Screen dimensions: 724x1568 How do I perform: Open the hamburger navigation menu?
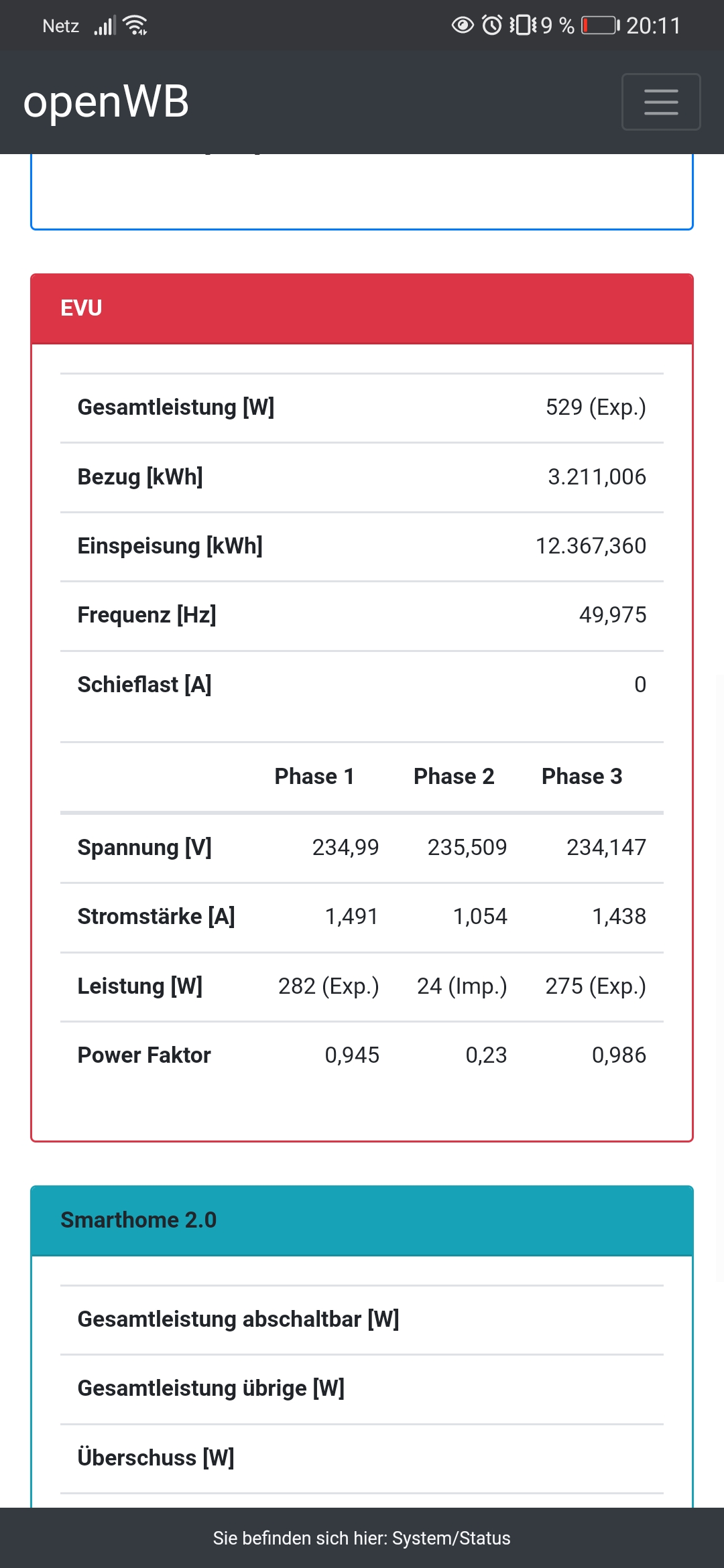(661, 102)
